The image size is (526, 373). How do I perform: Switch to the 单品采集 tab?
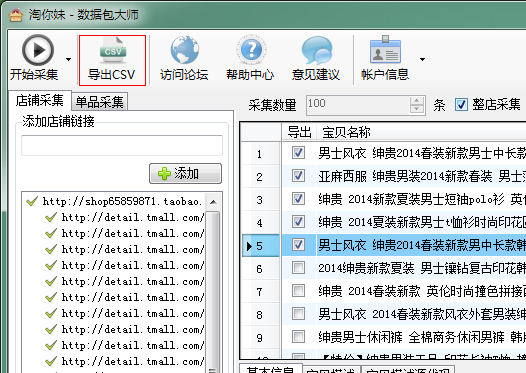[100, 102]
